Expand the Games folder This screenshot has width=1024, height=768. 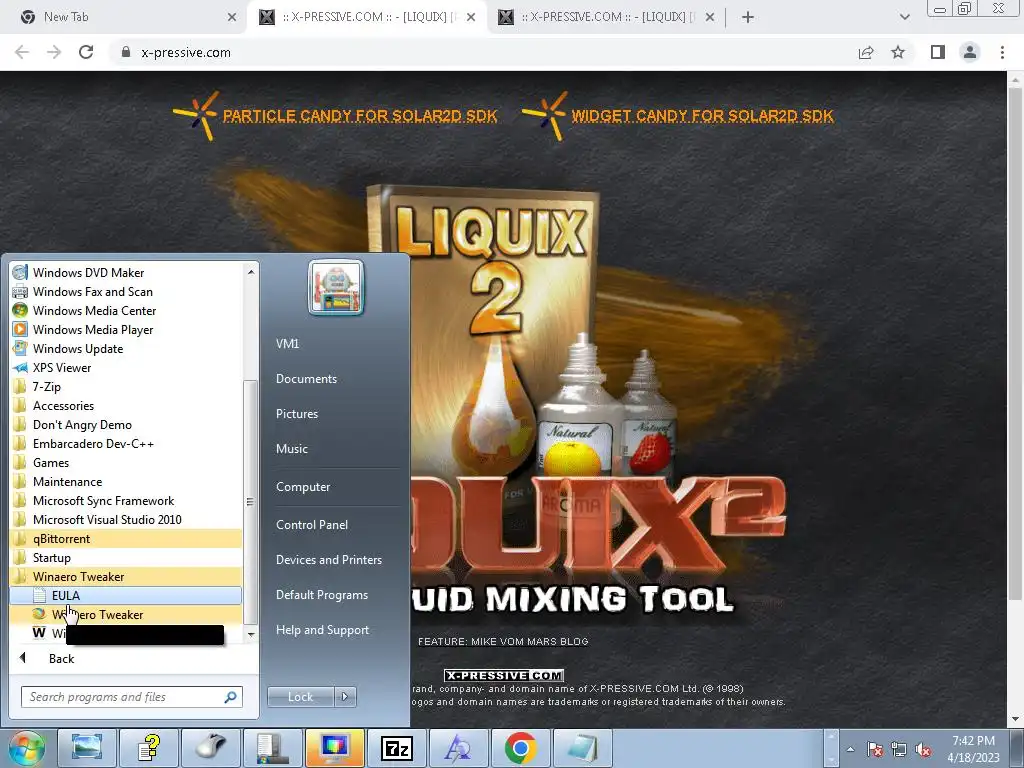point(126,462)
